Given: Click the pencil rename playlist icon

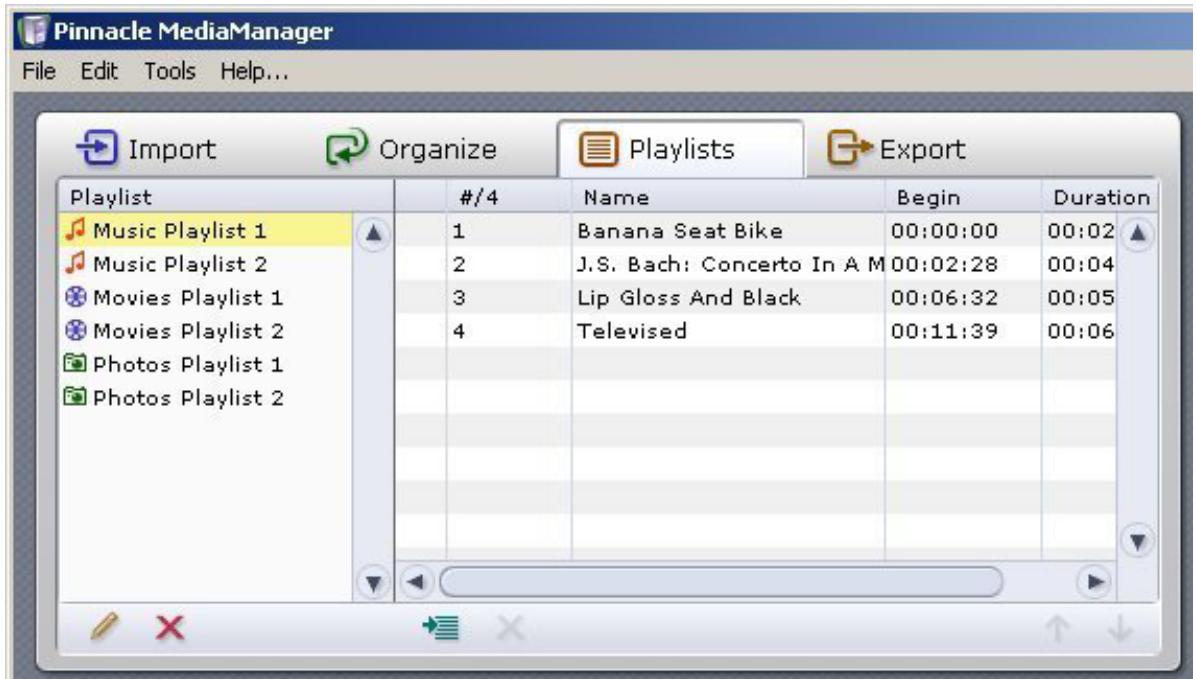Looking at the screenshot, I should pos(104,627).
